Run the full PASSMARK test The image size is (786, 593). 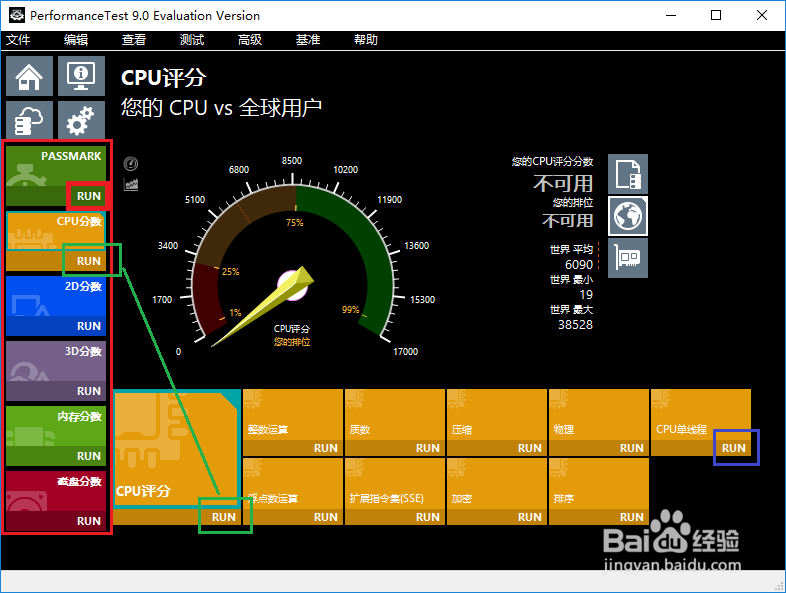click(89, 196)
